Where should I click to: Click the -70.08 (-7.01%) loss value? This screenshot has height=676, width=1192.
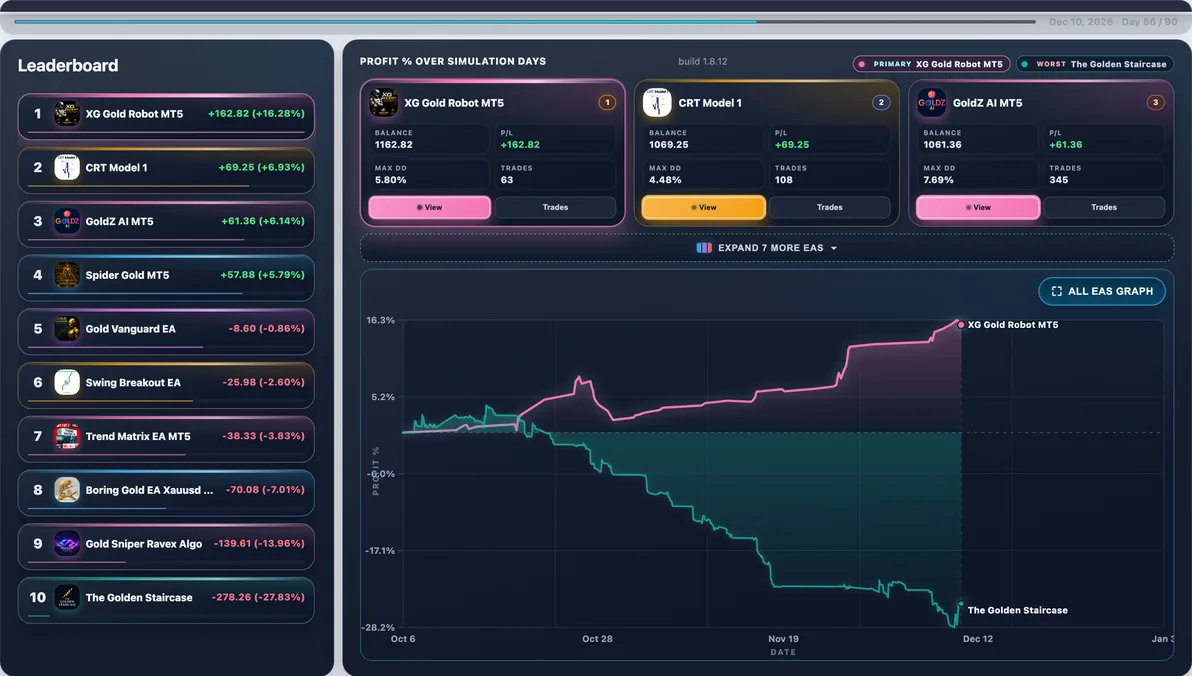265,490
